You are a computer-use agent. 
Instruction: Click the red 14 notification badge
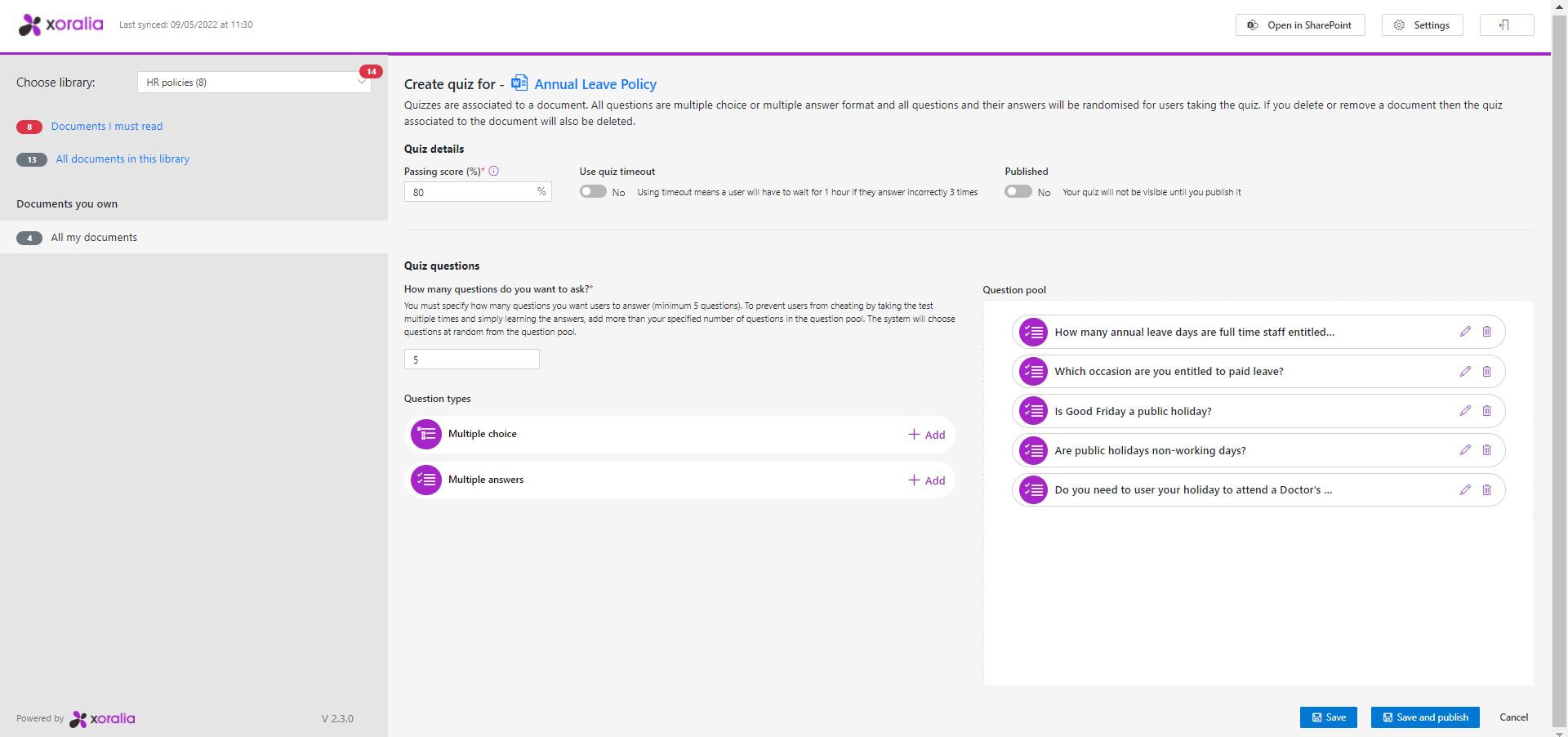pyautogui.click(x=371, y=72)
